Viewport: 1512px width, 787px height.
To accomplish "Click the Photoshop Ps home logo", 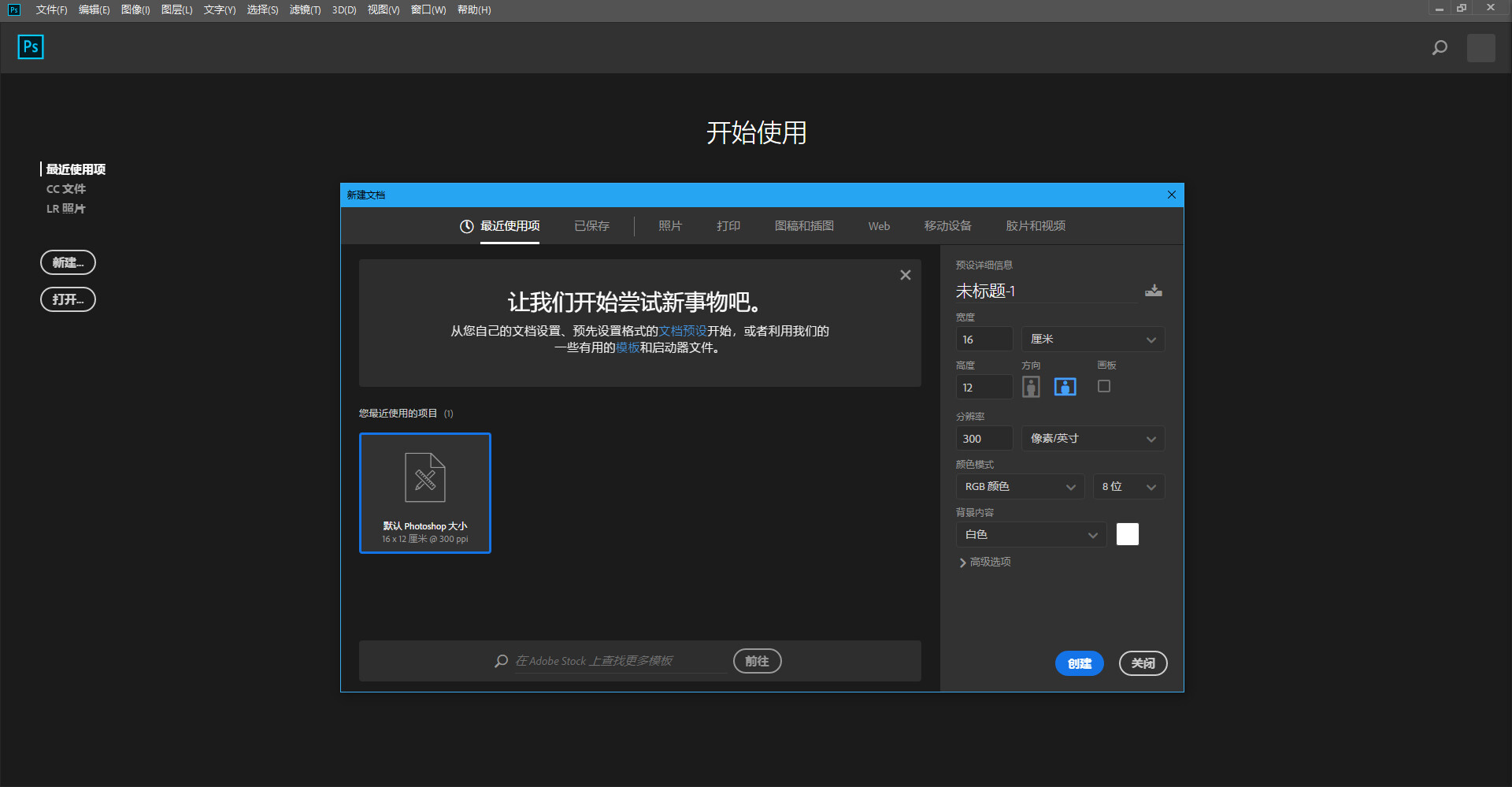I will pos(31,47).
